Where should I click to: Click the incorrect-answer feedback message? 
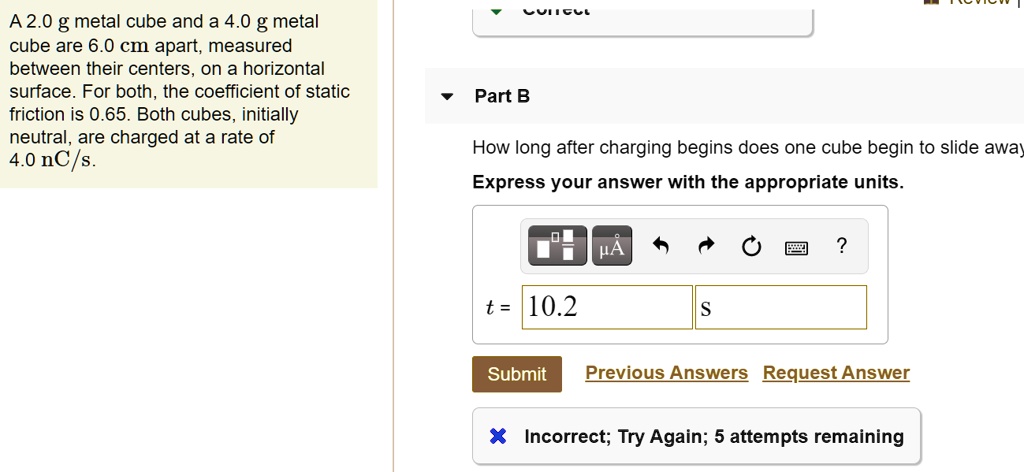(x=713, y=436)
